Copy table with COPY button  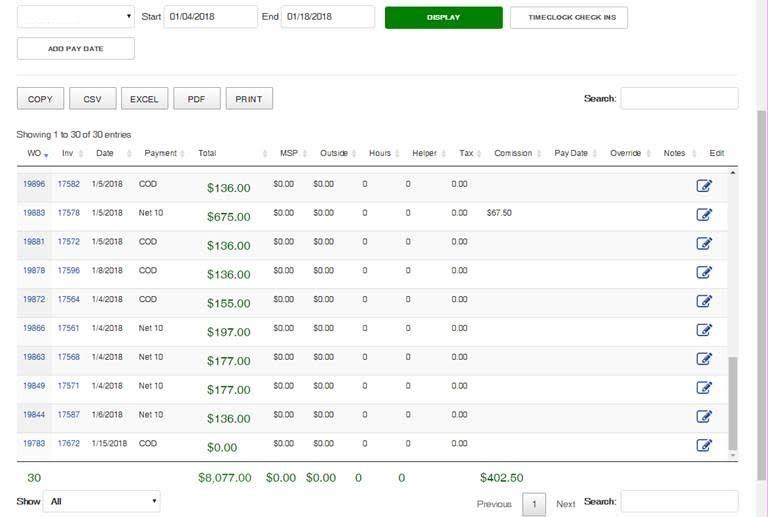(40, 99)
